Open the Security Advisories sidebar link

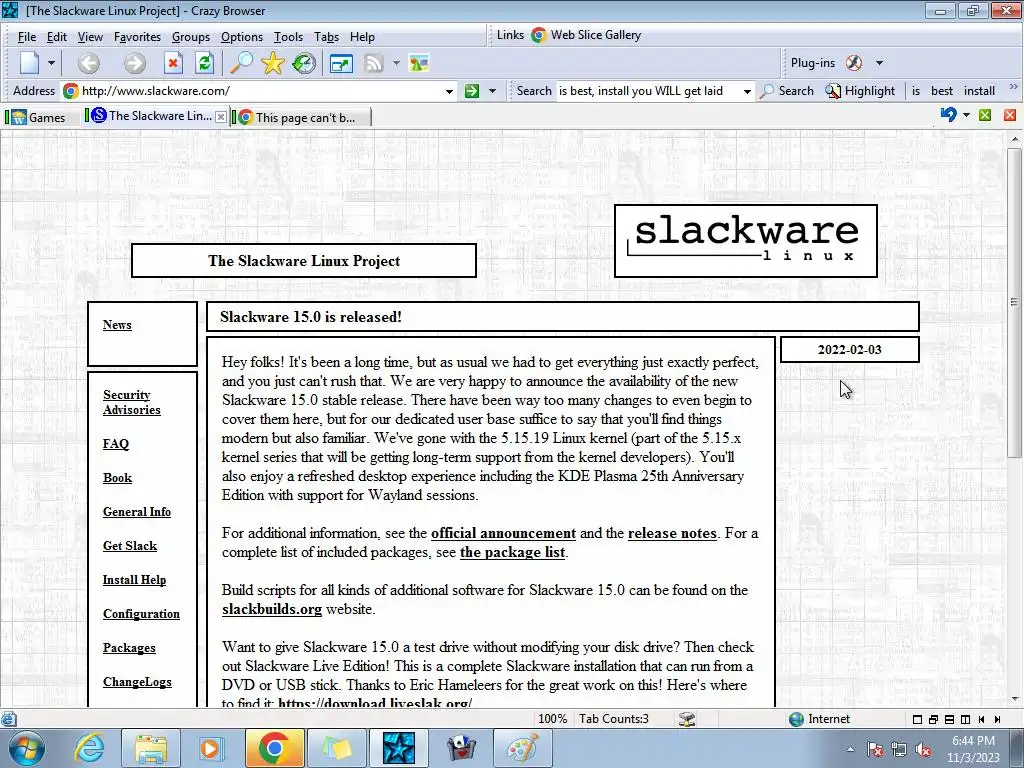coord(131,402)
